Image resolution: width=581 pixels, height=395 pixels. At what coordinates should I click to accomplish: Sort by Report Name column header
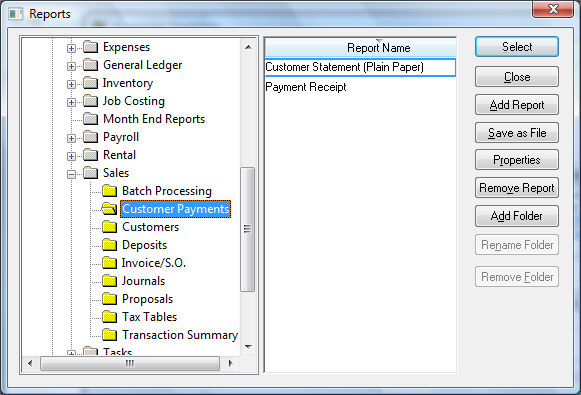click(360, 47)
